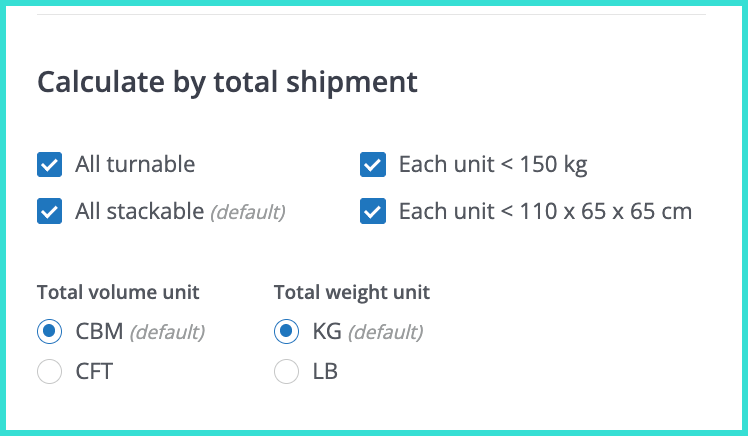This screenshot has height=436, width=748.
Task: Switch weight unit to LB radio button
Action: 287,372
